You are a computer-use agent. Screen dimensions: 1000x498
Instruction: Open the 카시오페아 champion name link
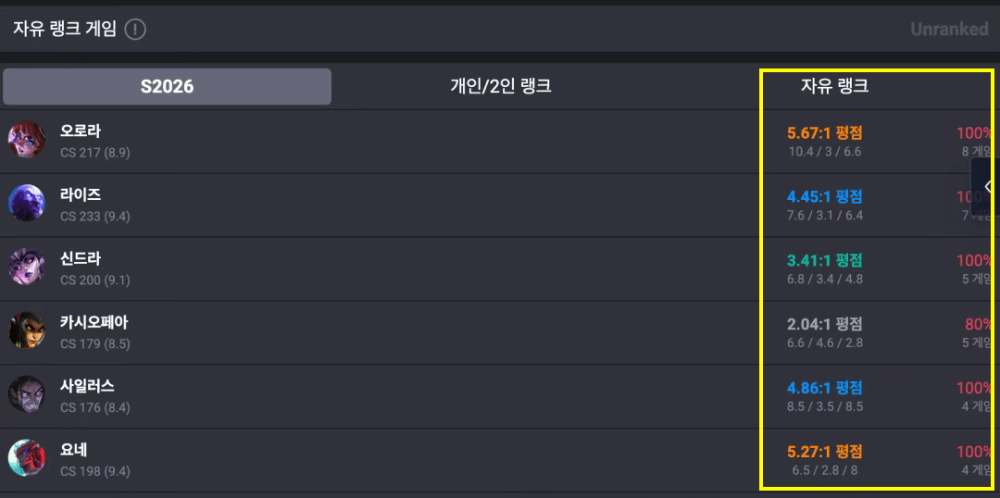[94, 323]
